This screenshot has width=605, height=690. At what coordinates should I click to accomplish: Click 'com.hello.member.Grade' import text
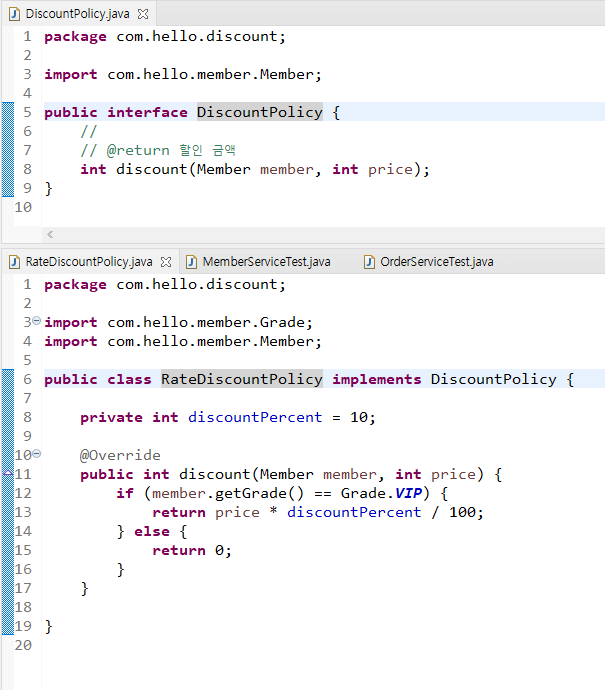205,323
